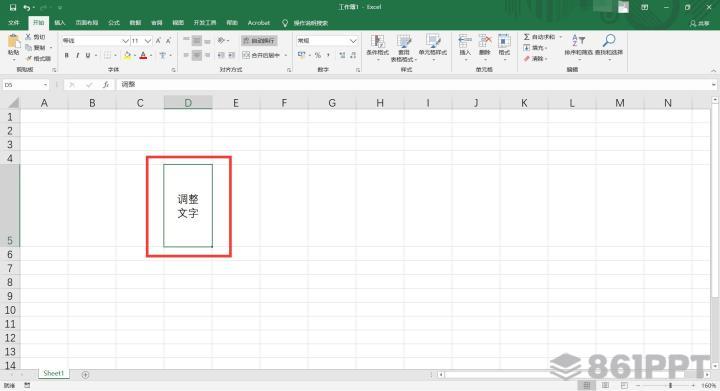Open the font color dropdown arrow
Screen dimensions: 720x391
click(x=151, y=56)
